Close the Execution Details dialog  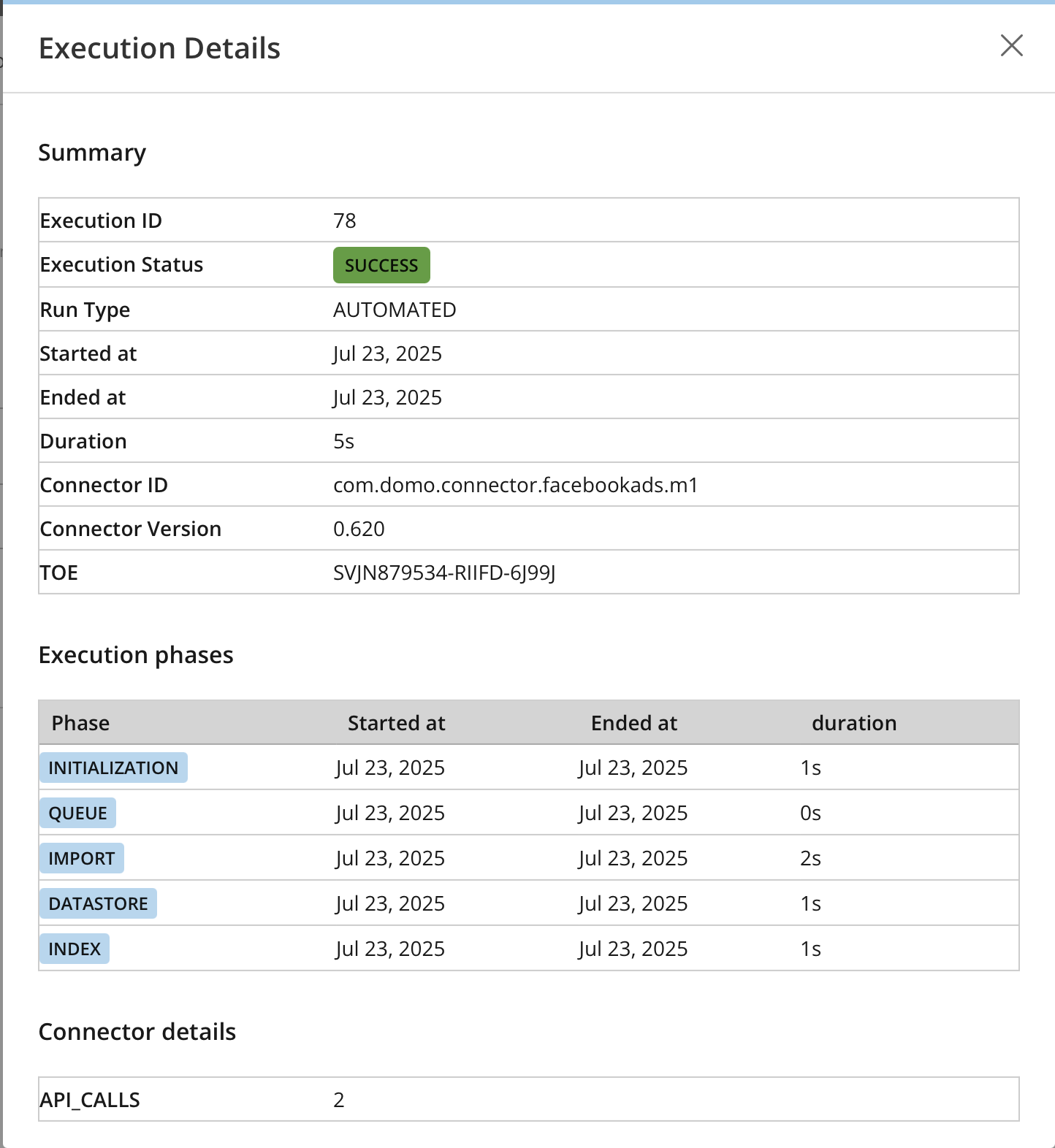point(1011,45)
